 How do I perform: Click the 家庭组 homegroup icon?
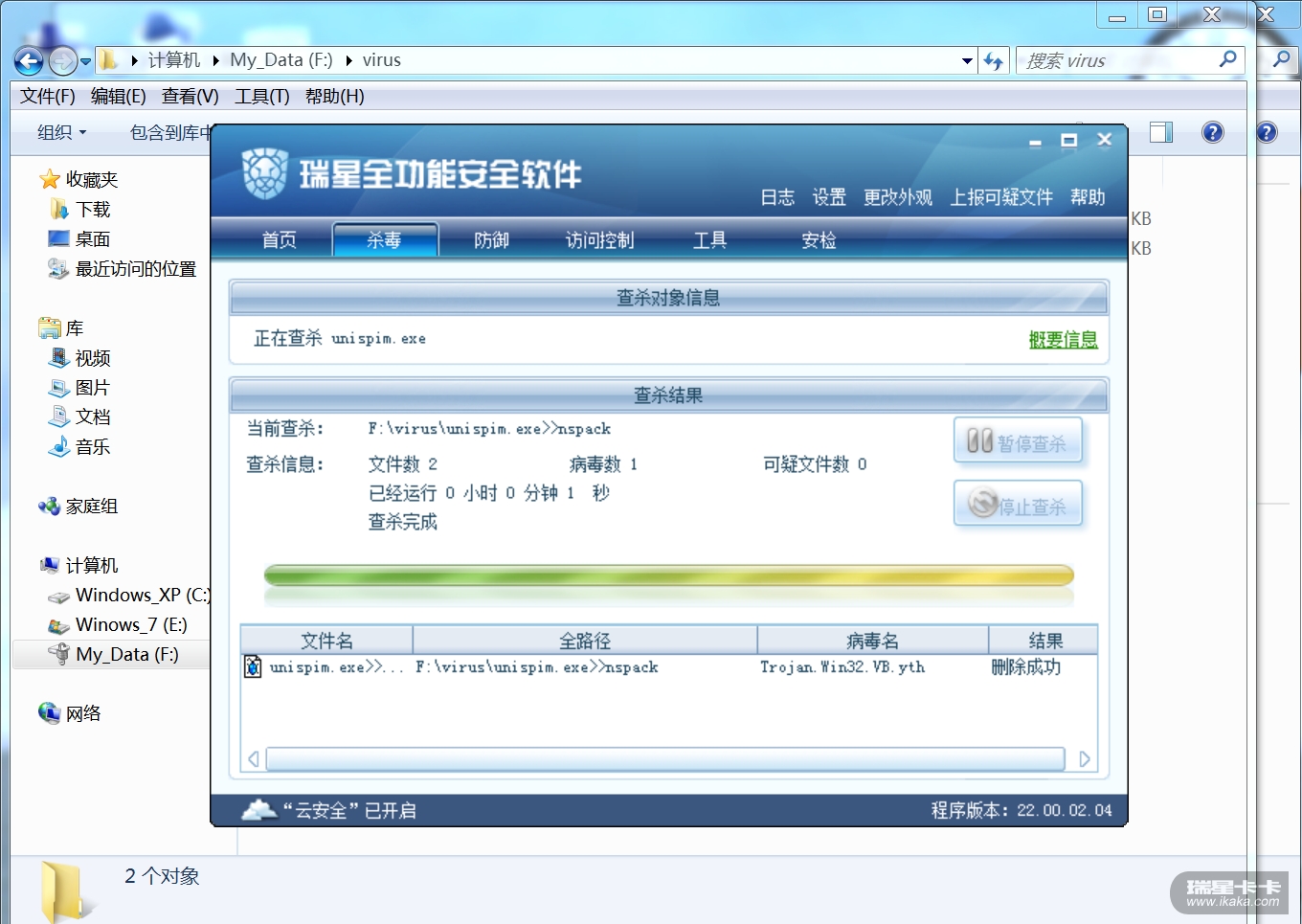50,506
